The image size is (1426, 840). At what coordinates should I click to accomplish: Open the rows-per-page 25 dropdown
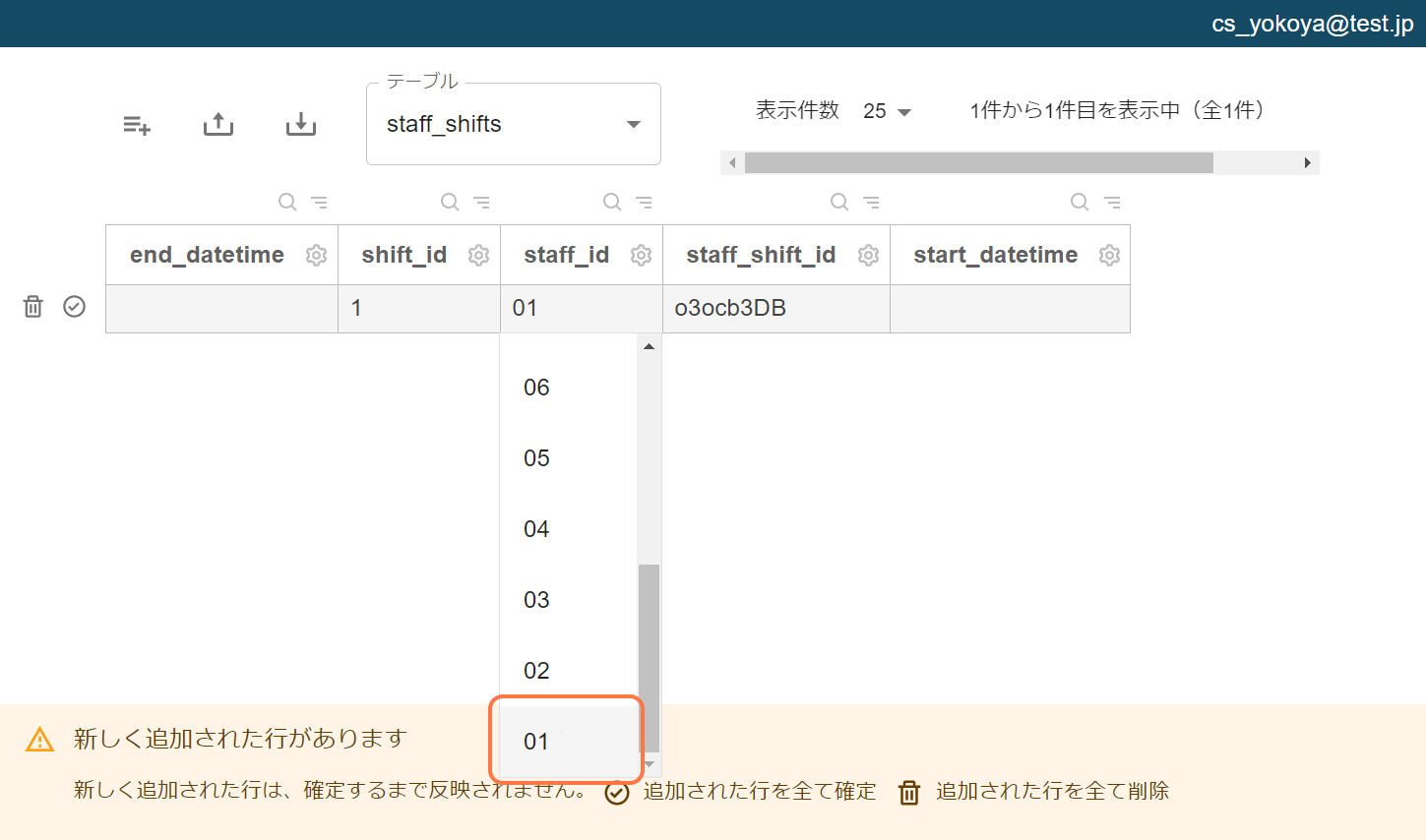(x=887, y=111)
